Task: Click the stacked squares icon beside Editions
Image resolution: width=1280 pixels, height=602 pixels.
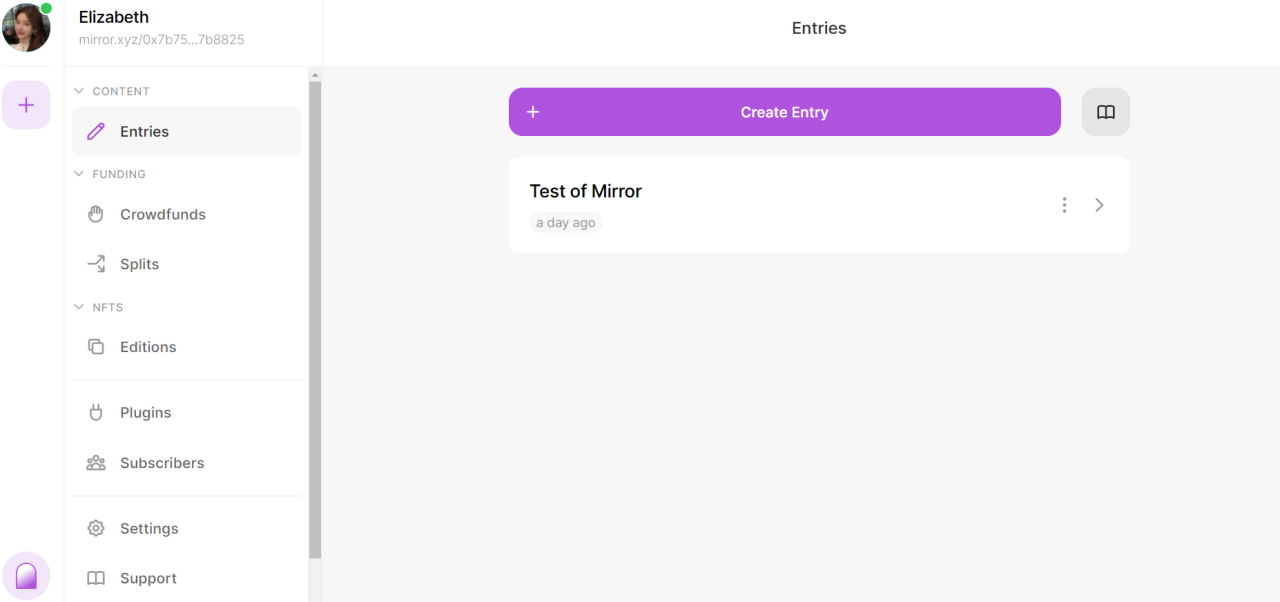Action: 96,347
